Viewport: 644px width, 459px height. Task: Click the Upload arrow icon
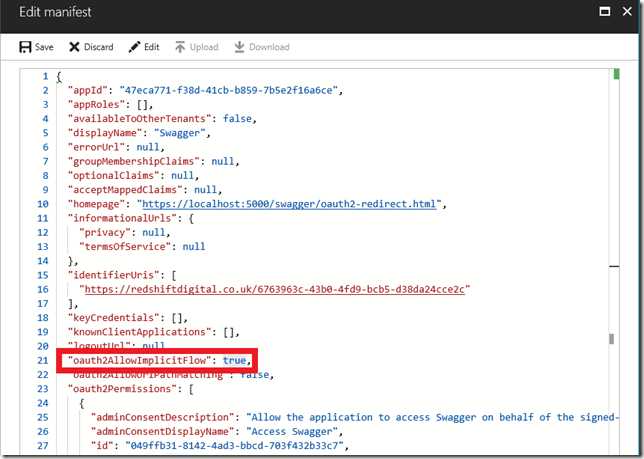180,47
